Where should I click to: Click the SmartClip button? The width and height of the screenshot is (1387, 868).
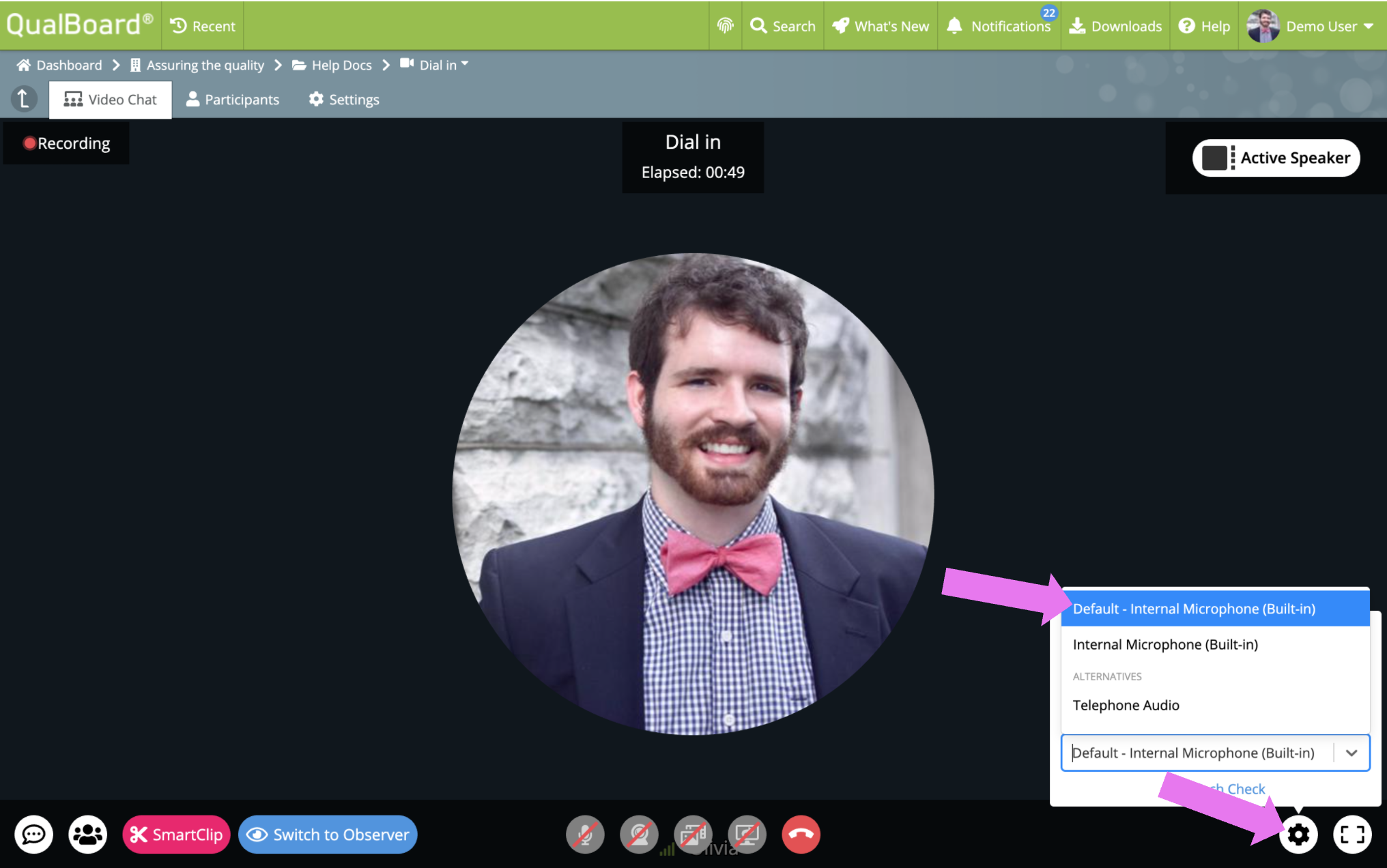click(x=176, y=834)
